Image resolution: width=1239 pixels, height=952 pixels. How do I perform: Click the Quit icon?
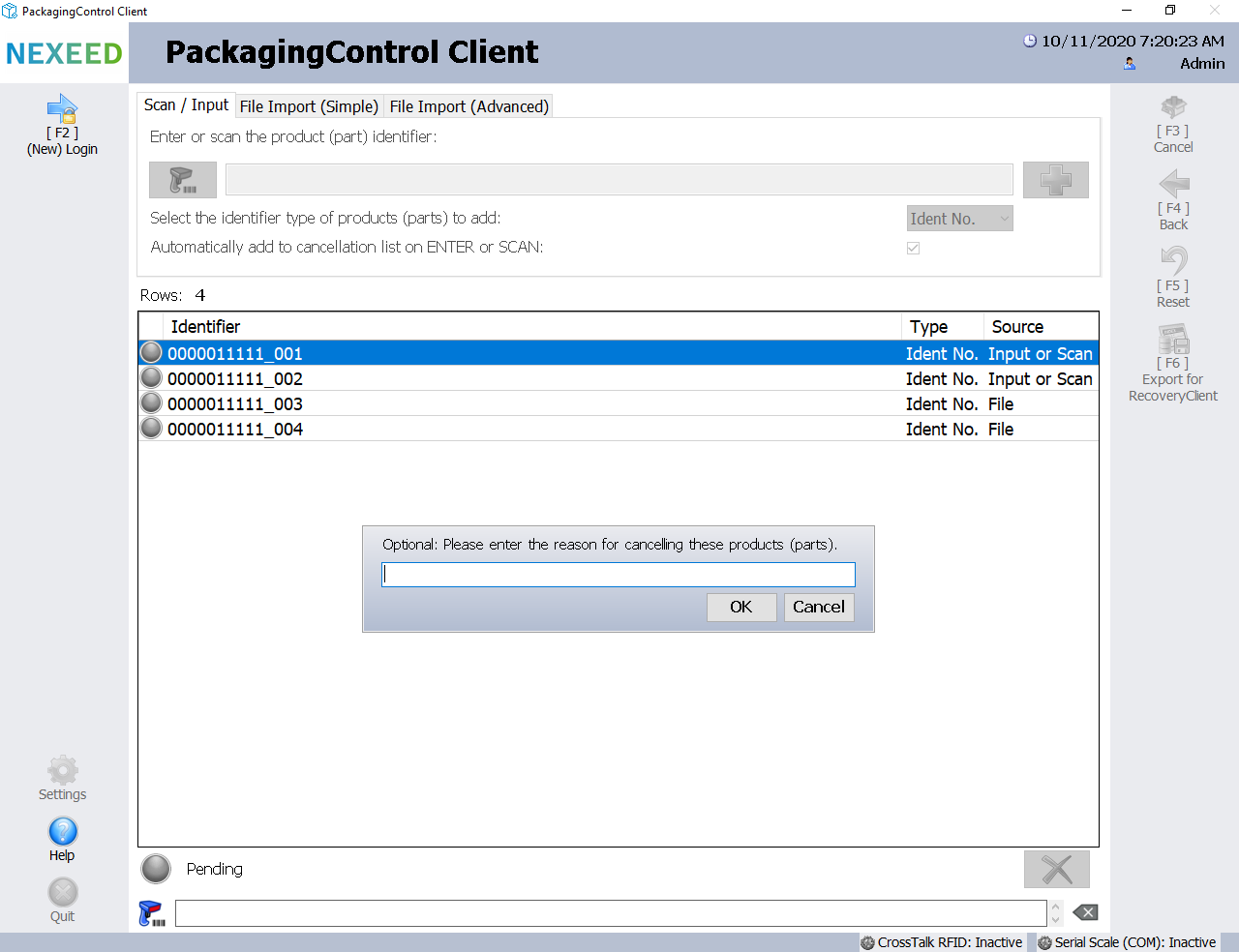point(63,893)
